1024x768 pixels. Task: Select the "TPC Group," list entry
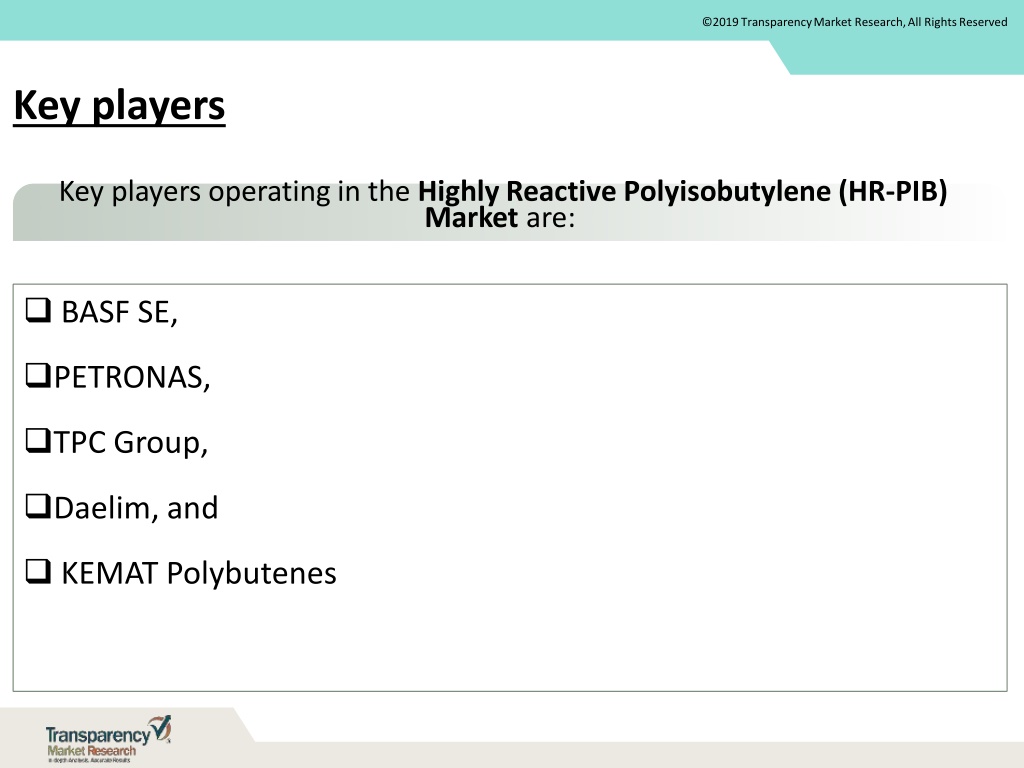point(131,443)
